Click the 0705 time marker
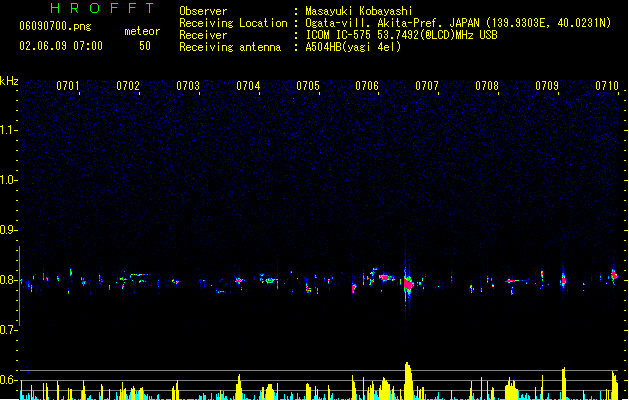 click(308, 86)
